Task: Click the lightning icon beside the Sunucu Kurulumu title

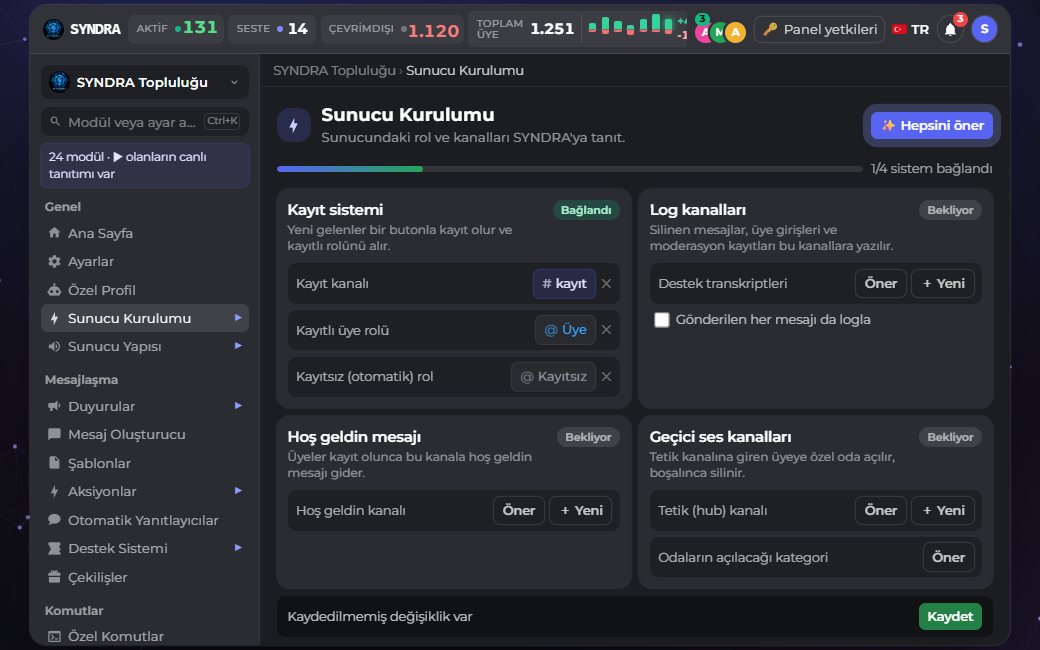Action: pyautogui.click(x=294, y=125)
